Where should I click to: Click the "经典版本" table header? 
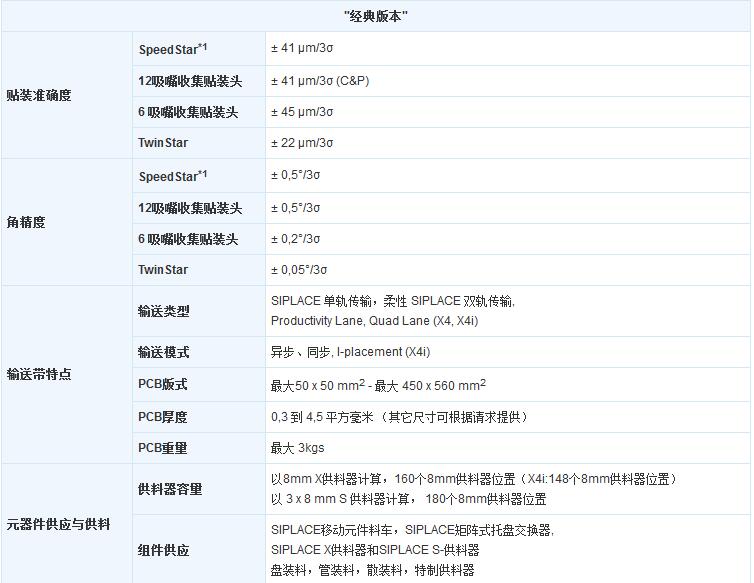click(x=375, y=16)
